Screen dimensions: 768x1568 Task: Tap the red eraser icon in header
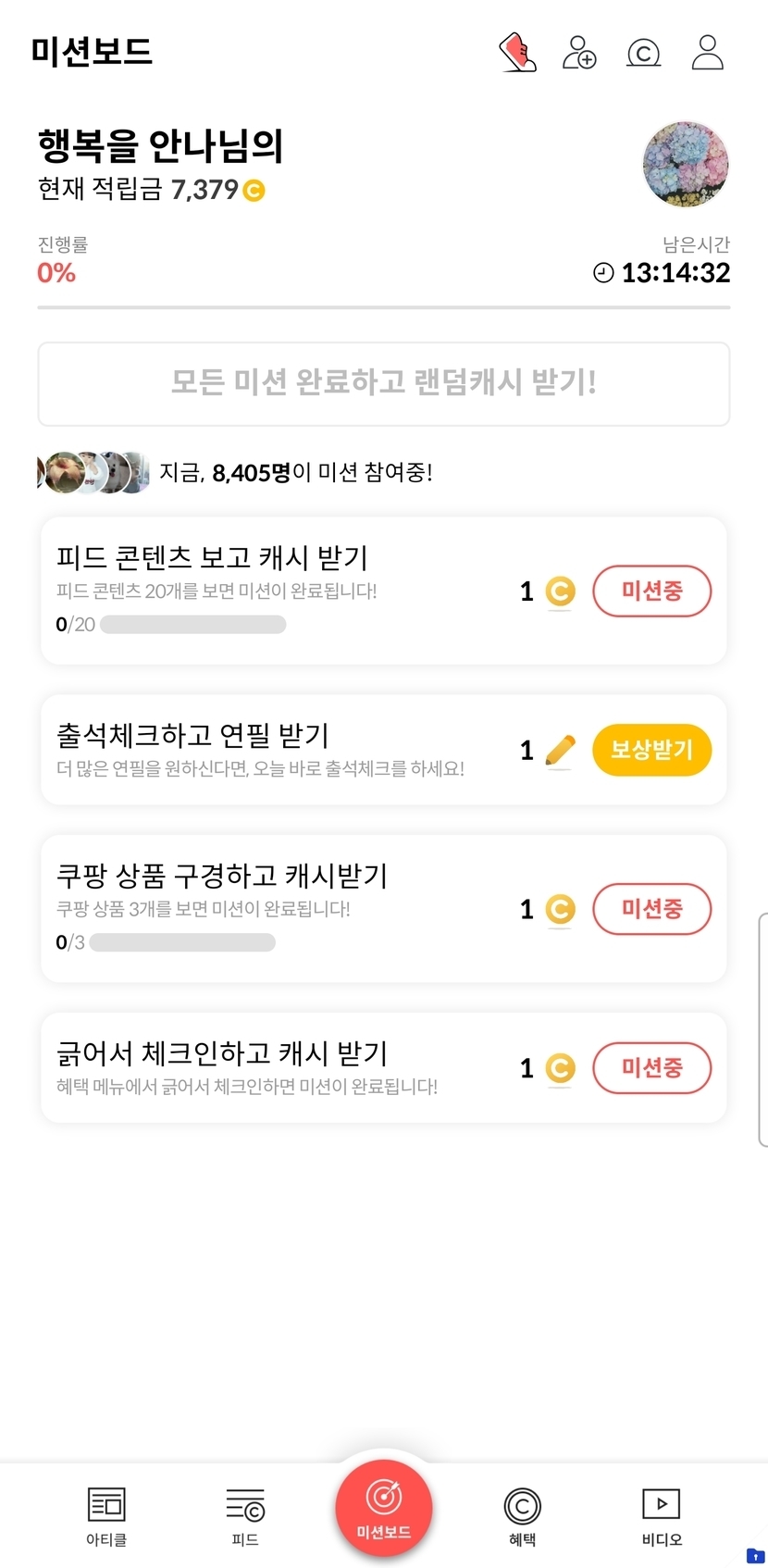point(517,53)
